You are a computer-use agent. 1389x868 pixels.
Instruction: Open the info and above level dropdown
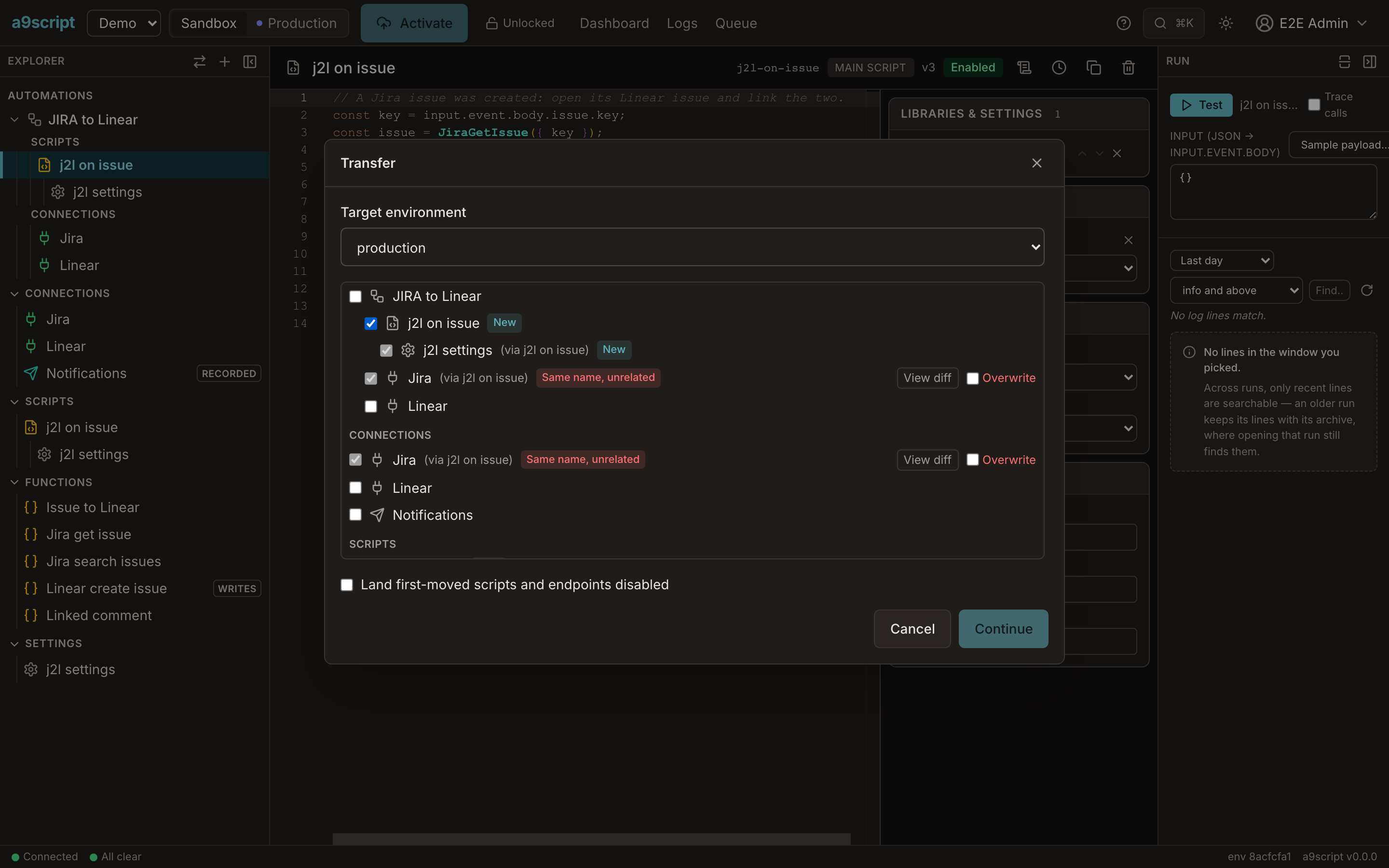point(1236,290)
